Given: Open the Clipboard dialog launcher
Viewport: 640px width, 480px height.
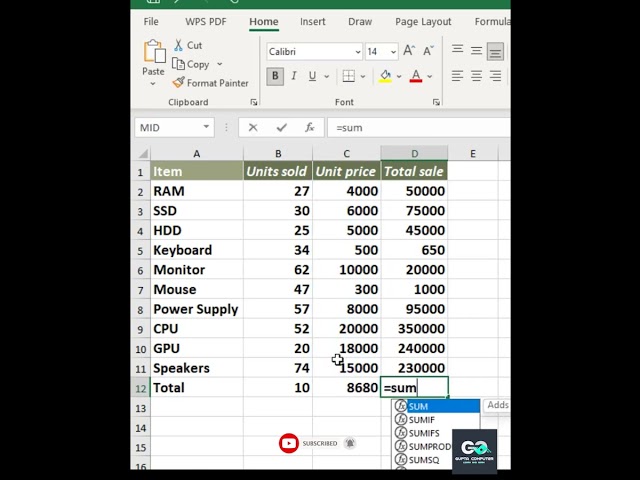Looking at the screenshot, I should click(253, 102).
